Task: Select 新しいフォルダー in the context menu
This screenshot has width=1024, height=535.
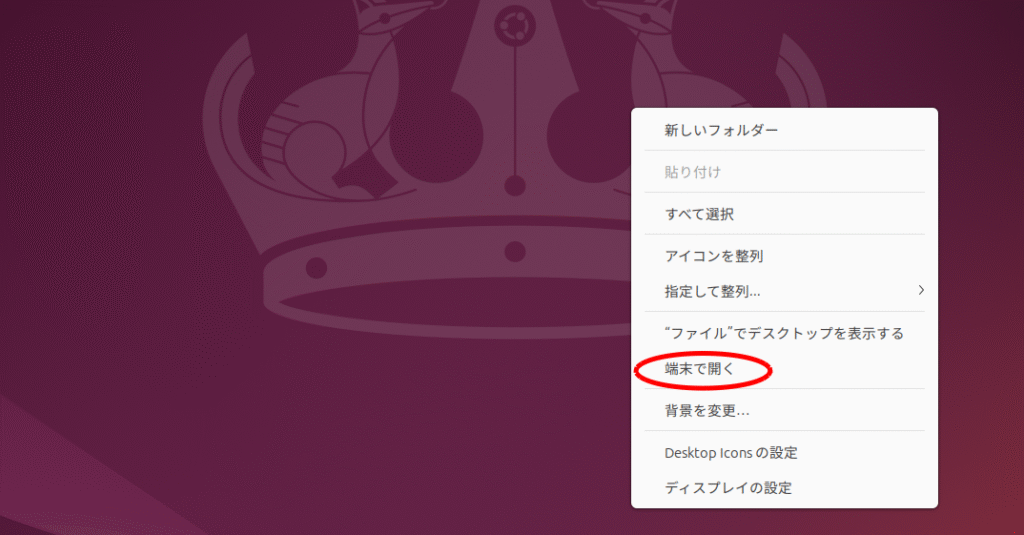Action: point(784,130)
